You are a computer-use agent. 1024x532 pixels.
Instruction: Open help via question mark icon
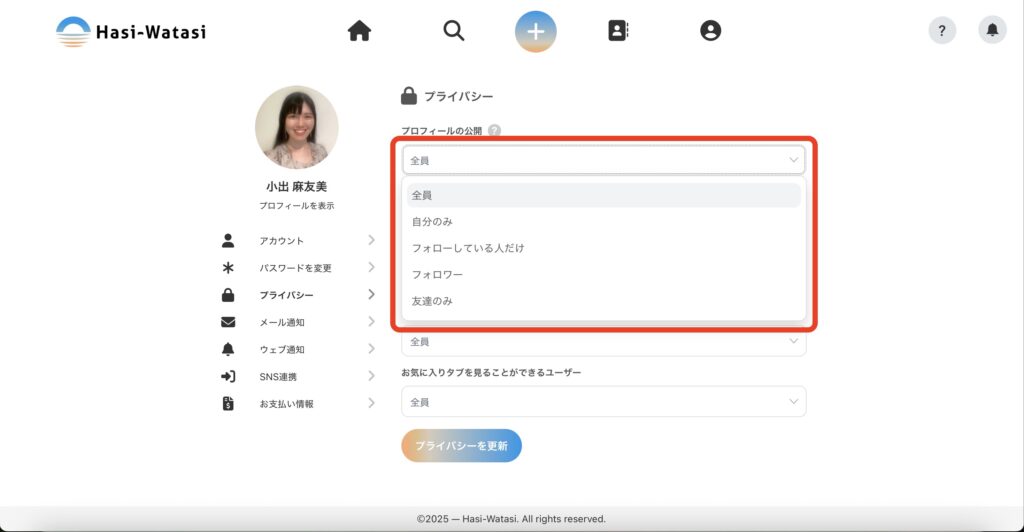tap(942, 31)
